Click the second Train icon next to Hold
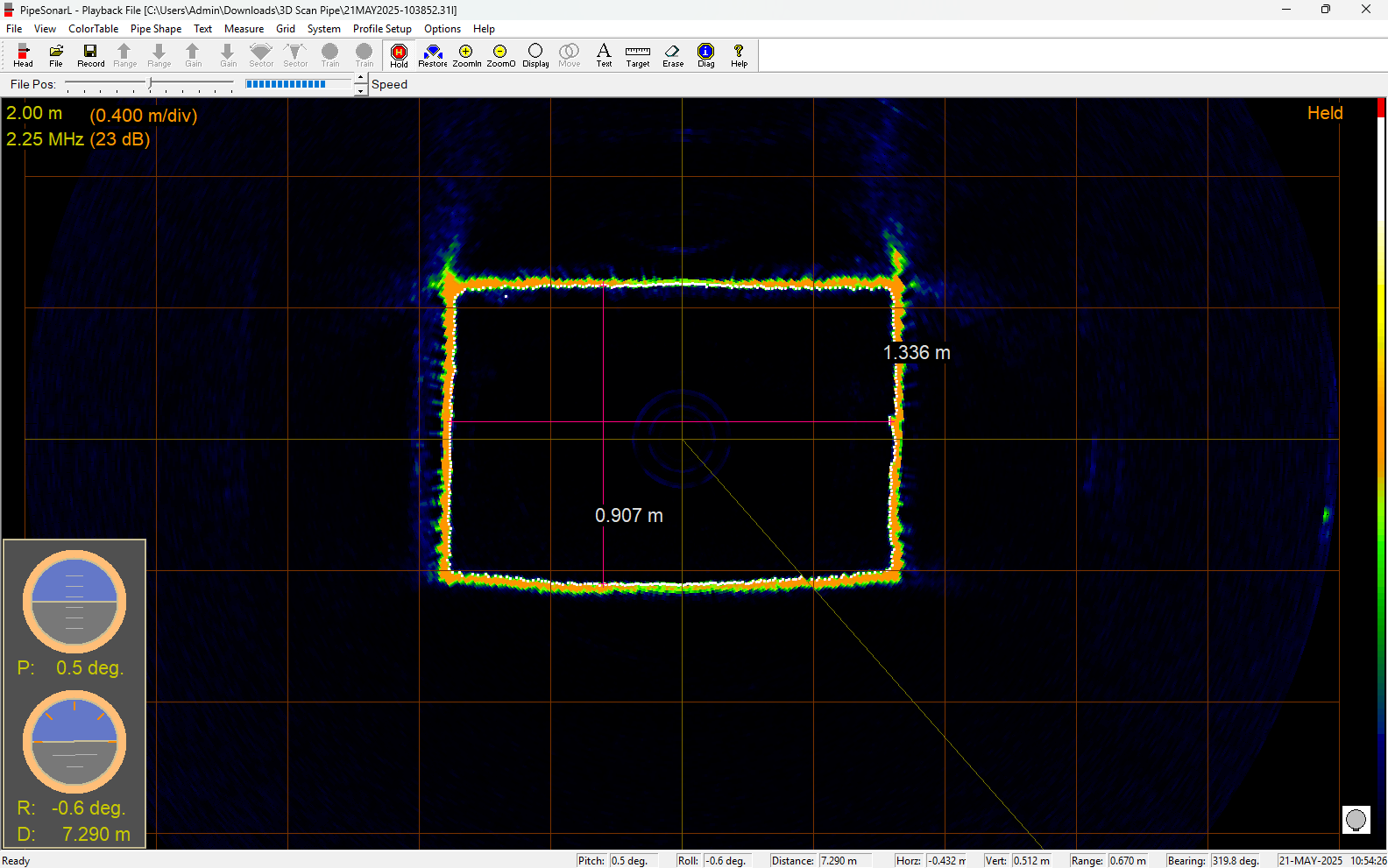The width and height of the screenshot is (1388, 868). tap(365, 55)
